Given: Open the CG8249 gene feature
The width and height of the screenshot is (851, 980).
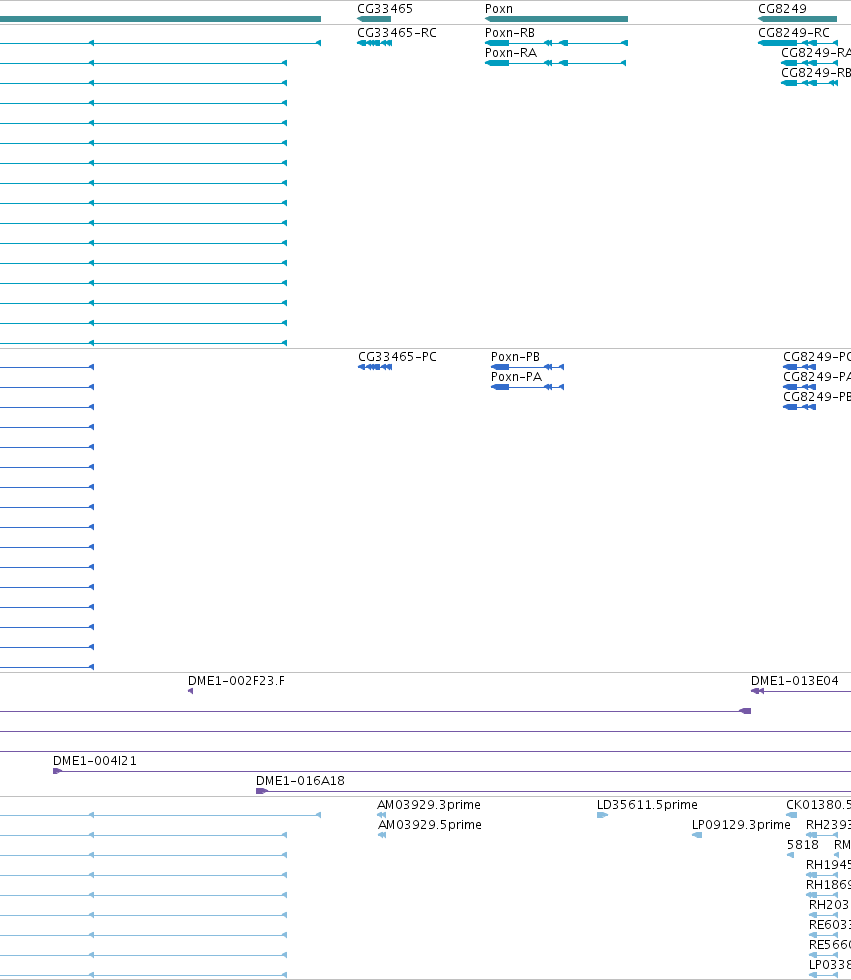Looking at the screenshot, I should pos(797,19).
